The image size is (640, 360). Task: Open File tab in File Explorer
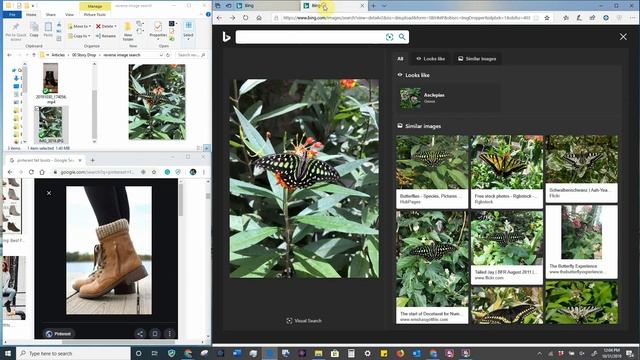click(x=12, y=14)
